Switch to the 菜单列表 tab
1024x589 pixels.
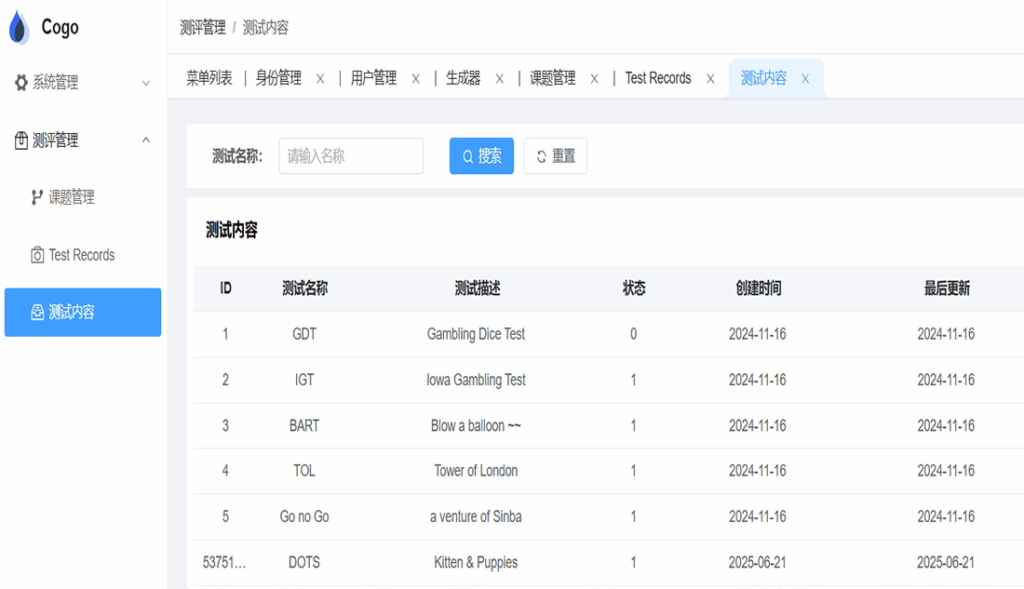pos(209,78)
